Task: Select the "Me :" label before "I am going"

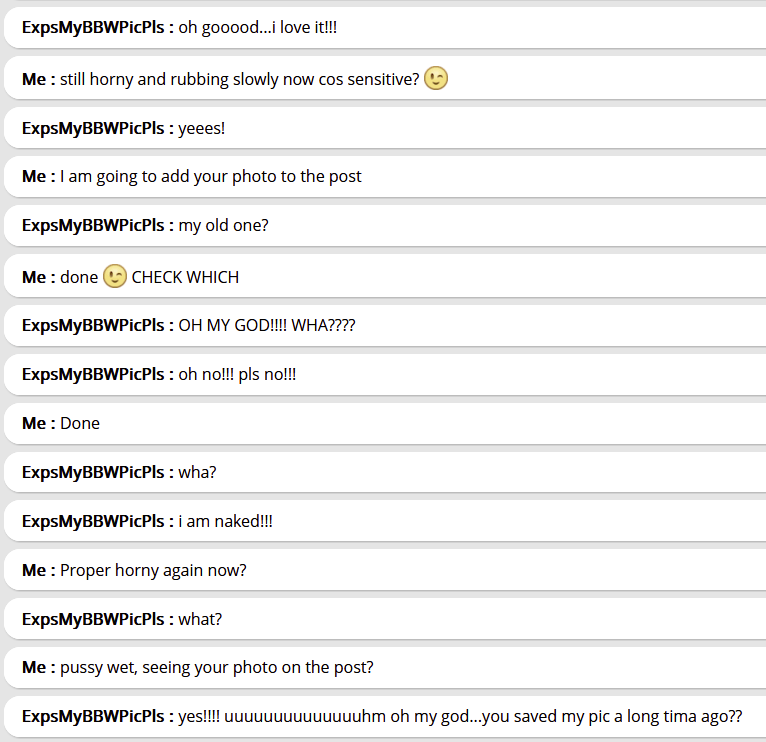Action: tap(38, 176)
